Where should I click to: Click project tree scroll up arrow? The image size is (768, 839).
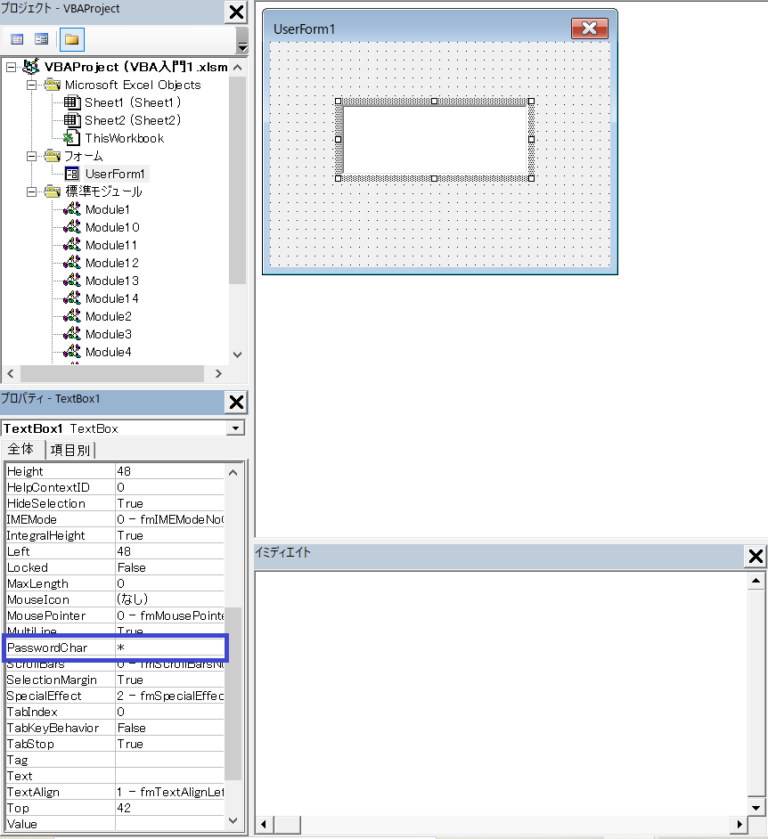(238, 67)
